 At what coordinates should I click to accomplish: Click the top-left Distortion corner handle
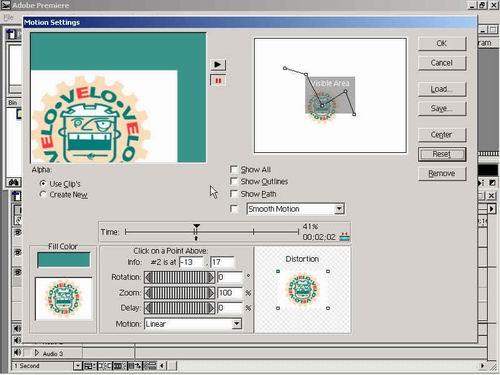coord(278,271)
